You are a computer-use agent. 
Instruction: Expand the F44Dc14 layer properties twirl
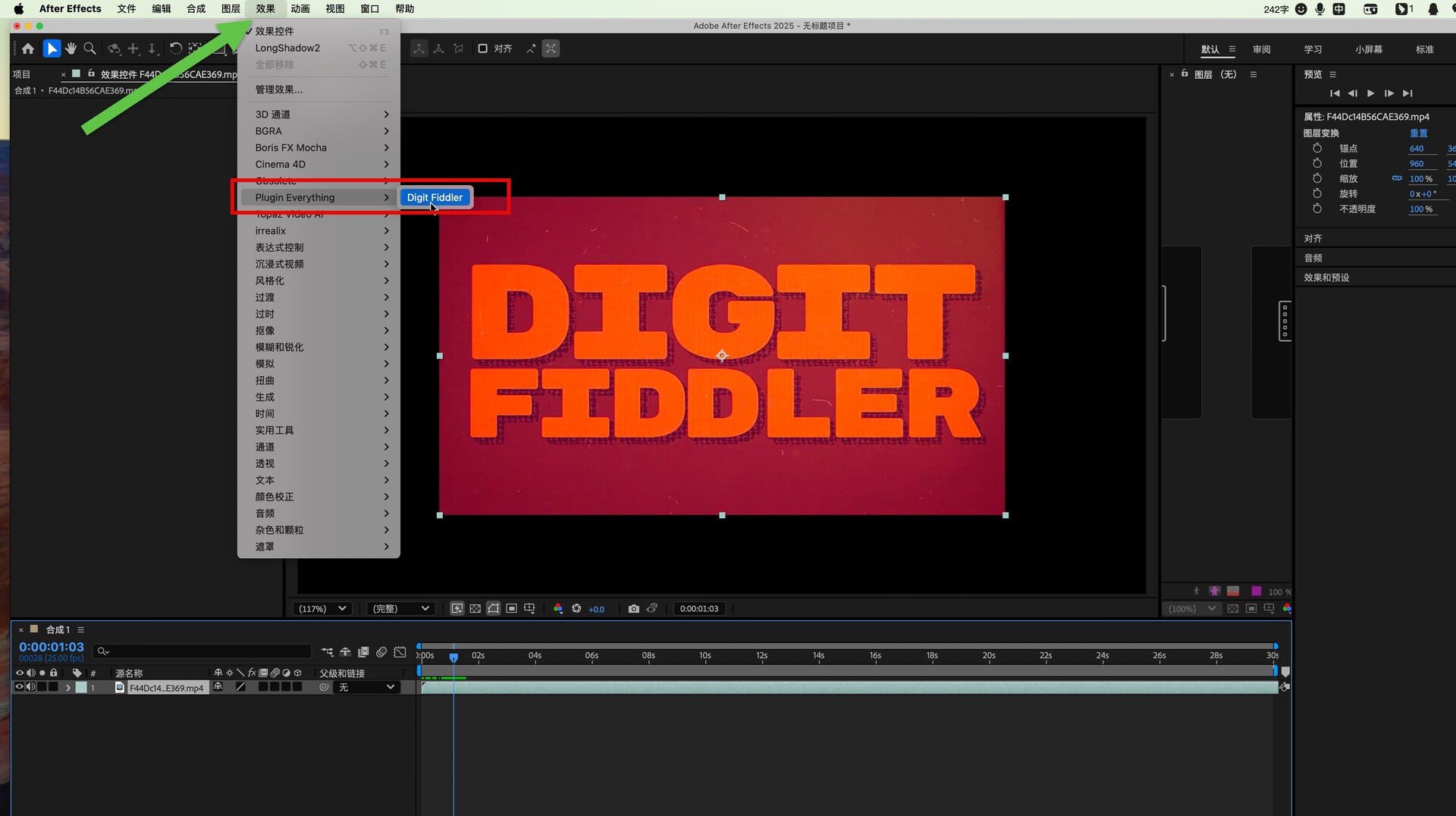(67, 688)
